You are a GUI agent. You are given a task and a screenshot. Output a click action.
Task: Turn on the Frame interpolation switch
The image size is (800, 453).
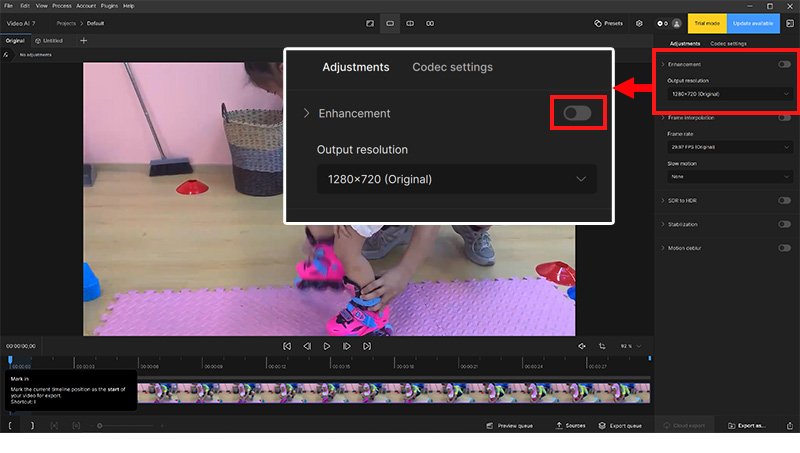[784, 118]
